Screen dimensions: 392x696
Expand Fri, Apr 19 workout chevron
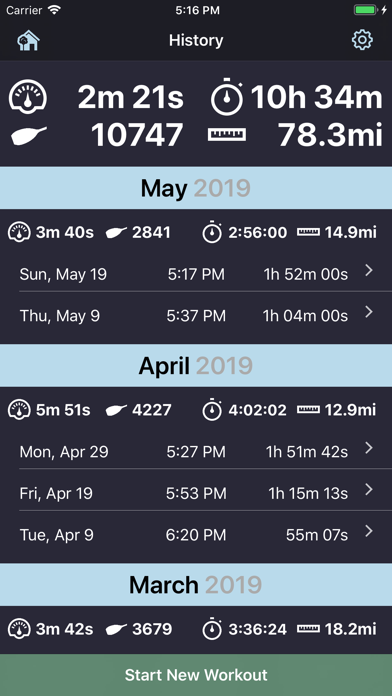coord(368,490)
